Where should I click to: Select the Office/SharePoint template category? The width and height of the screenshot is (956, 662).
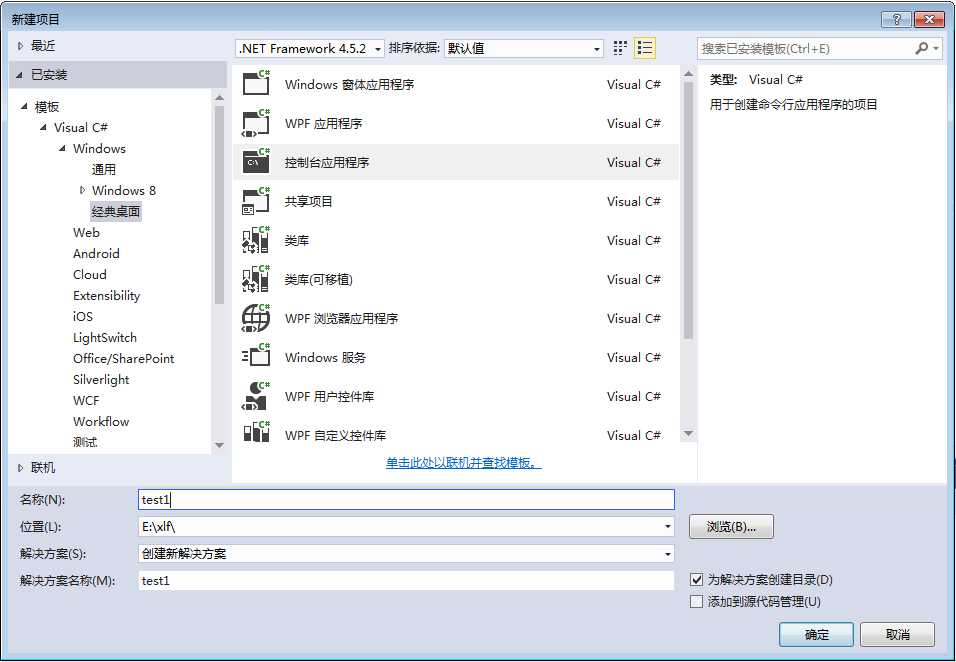tap(123, 358)
